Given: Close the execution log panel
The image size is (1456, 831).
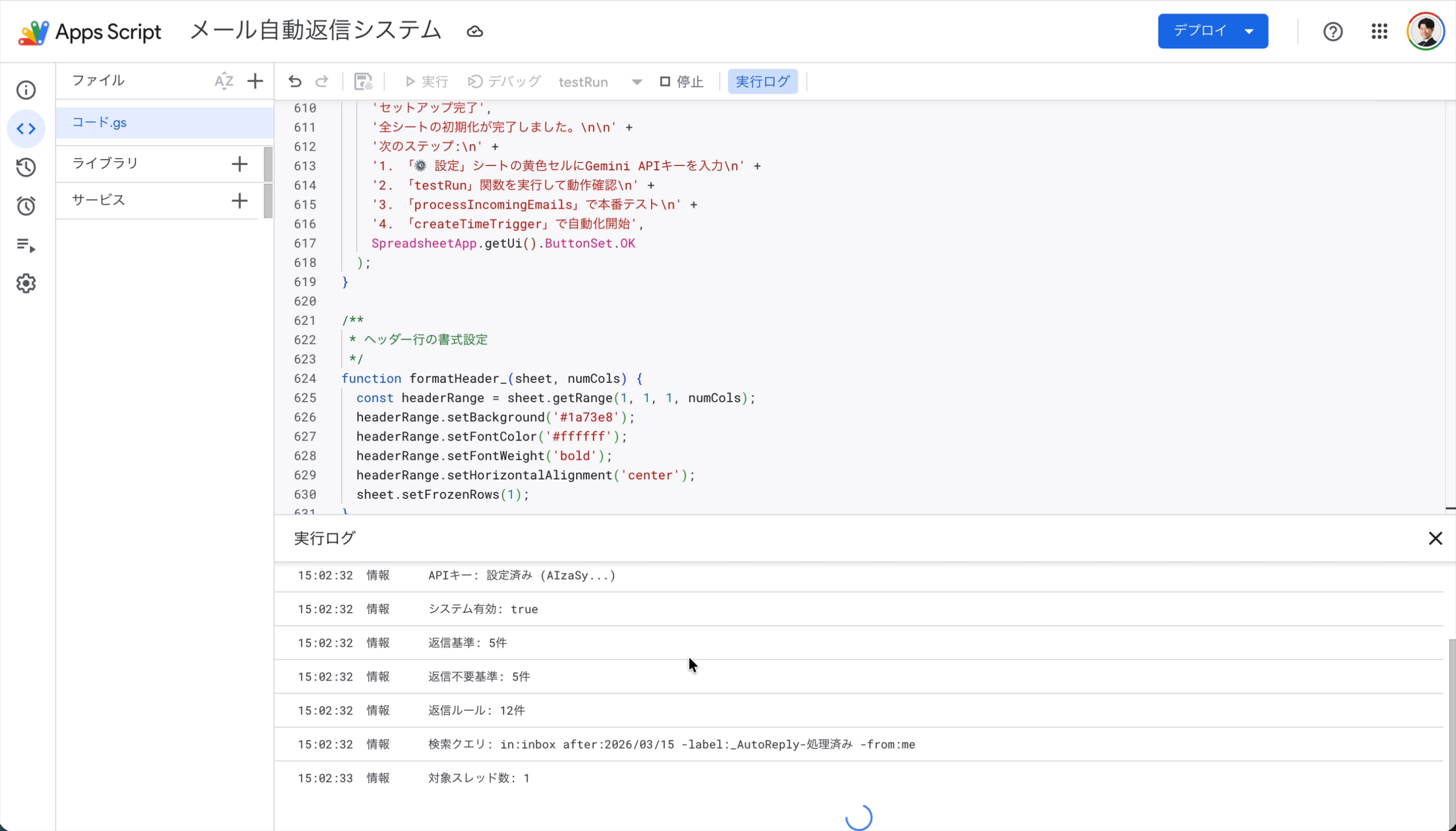Looking at the screenshot, I should (1435, 537).
